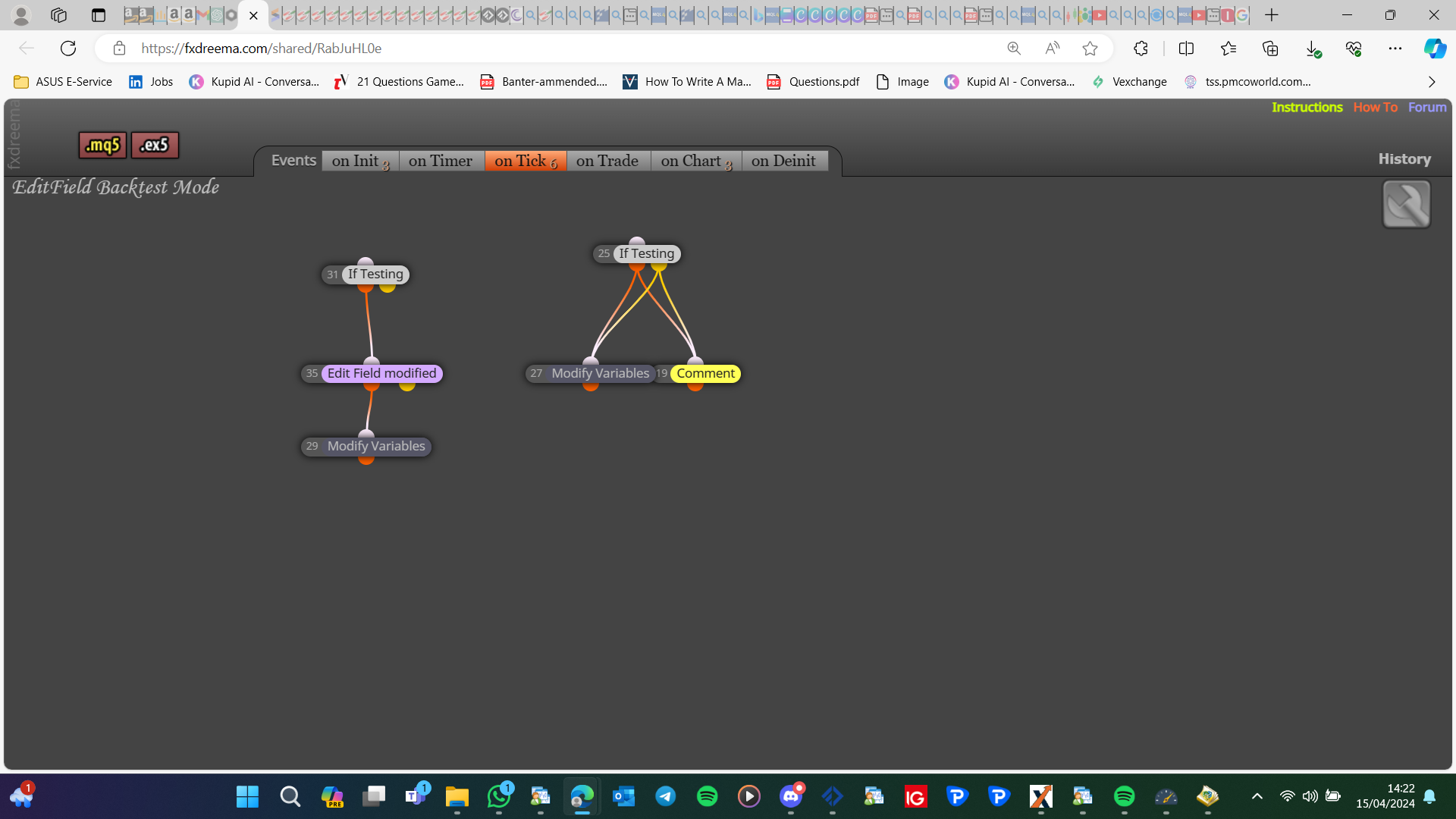Click the wrench settings icon
This screenshot has height=819, width=1456.
pyautogui.click(x=1406, y=204)
